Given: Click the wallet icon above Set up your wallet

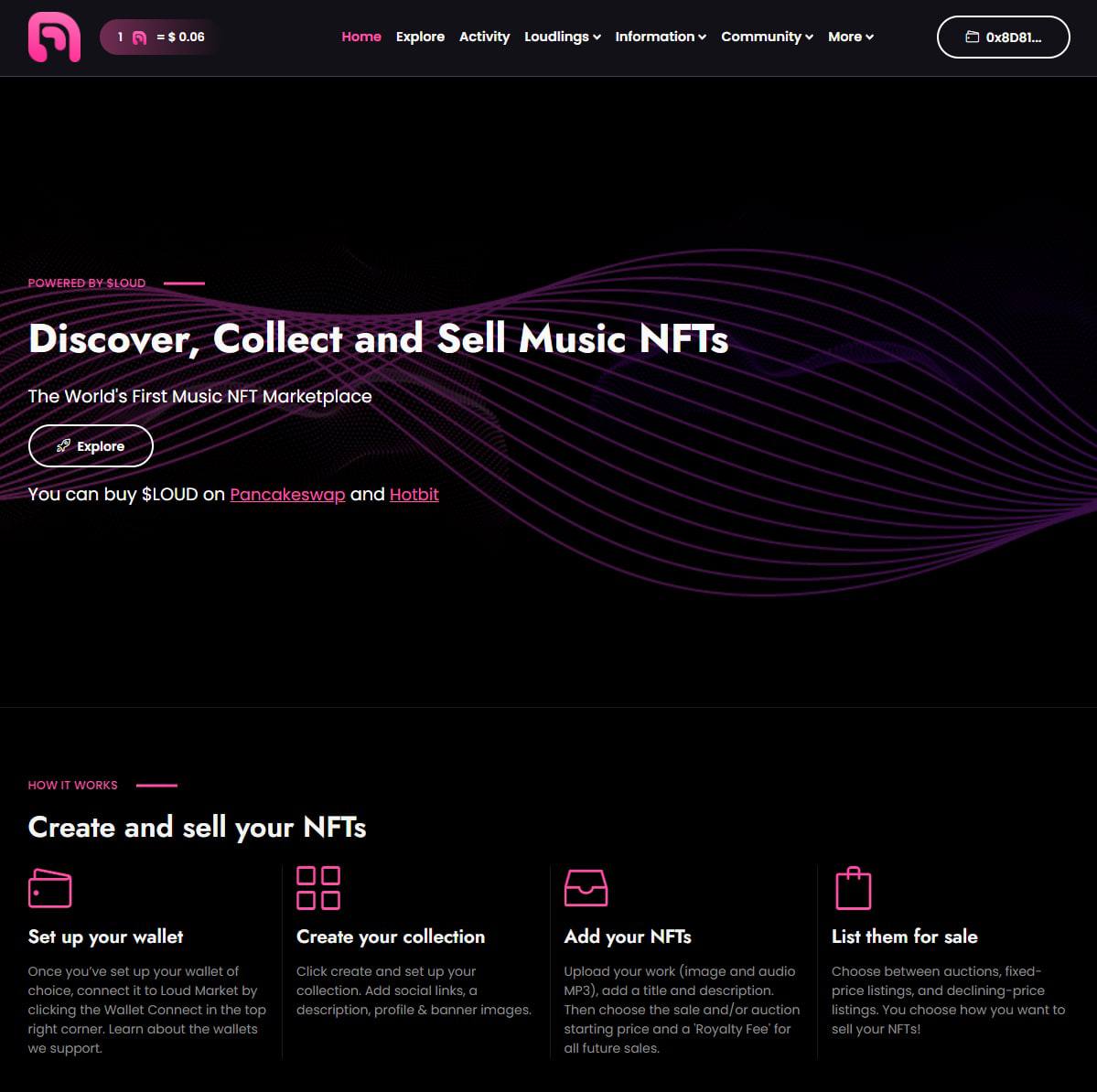Looking at the screenshot, I should 50,887.
